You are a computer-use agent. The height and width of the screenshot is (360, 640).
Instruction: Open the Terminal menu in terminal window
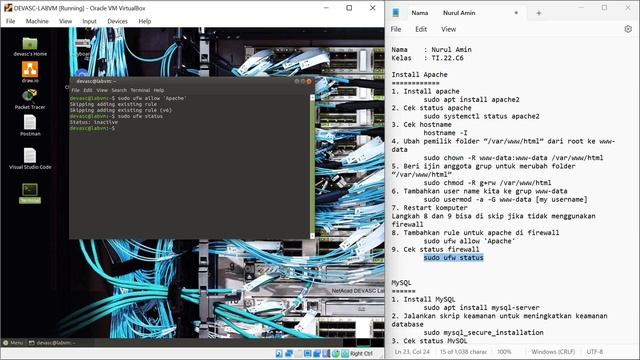[x=140, y=90]
